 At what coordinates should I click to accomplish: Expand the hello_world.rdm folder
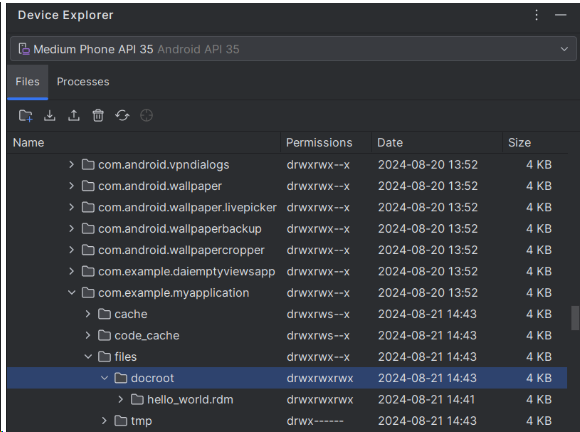click(x=121, y=399)
